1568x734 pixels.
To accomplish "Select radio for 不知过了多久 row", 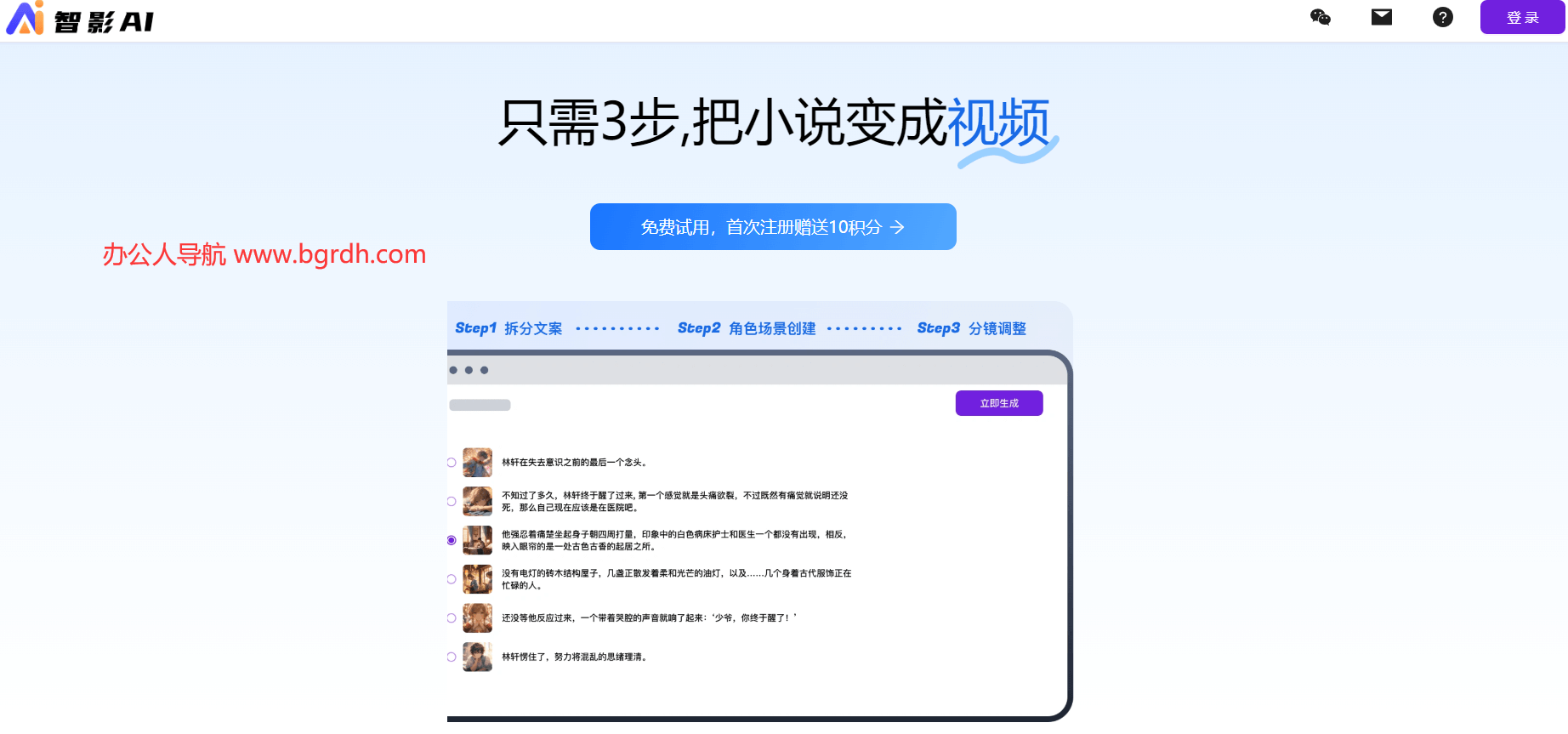I will pyautogui.click(x=452, y=501).
